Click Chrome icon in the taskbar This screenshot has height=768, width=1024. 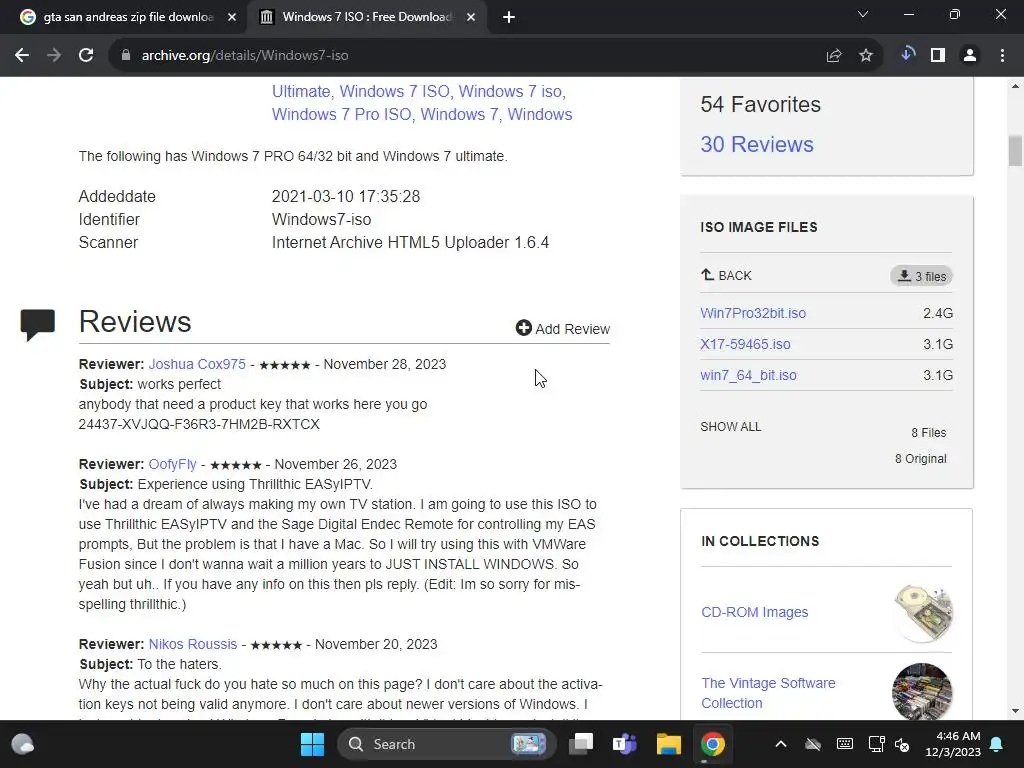[712, 744]
